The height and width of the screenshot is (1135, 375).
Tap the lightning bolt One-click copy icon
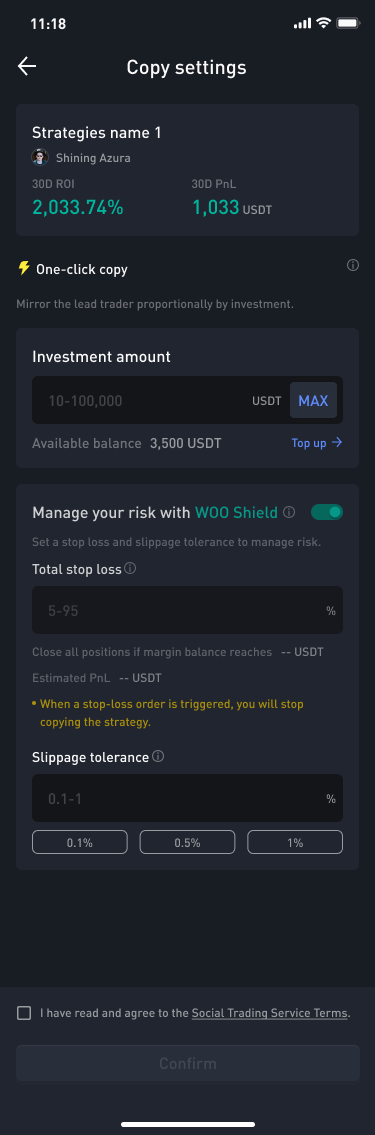(x=24, y=269)
